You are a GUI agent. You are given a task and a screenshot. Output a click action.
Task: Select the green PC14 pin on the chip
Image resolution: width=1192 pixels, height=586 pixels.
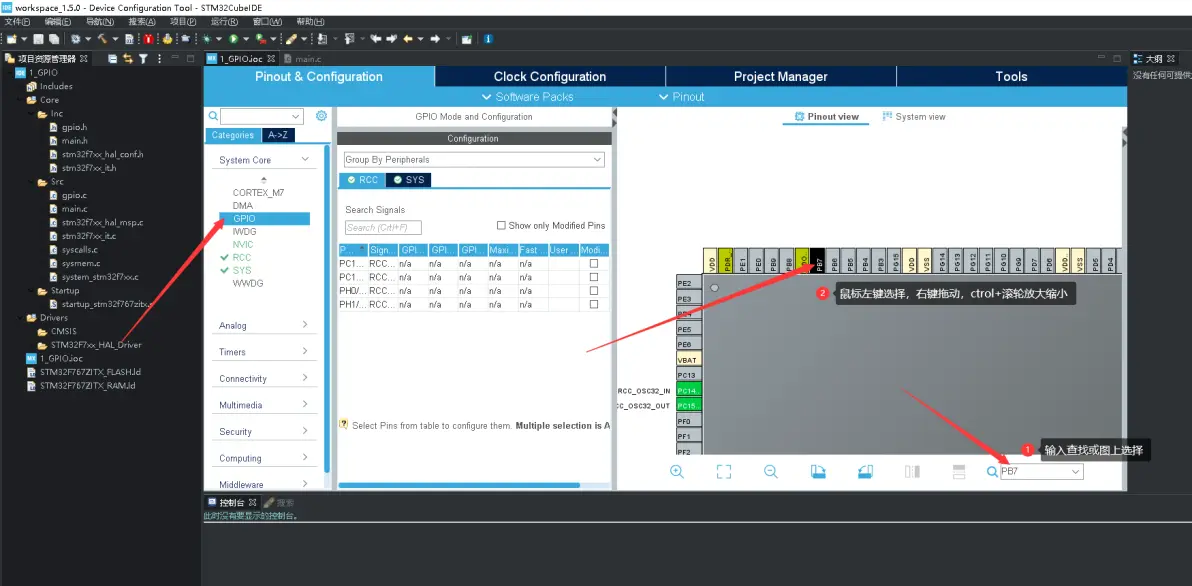689,390
